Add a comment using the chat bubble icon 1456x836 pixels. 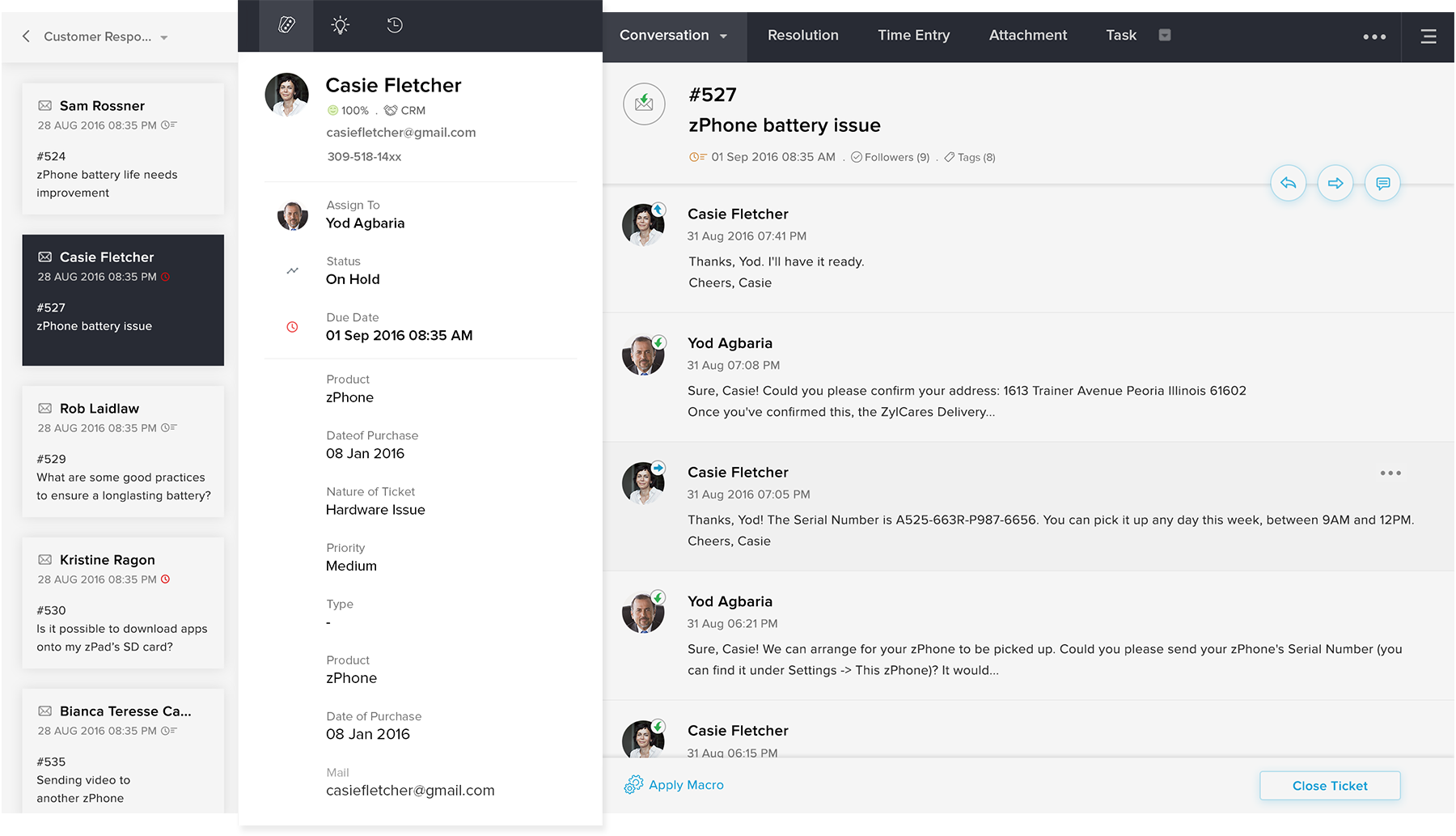1382,183
